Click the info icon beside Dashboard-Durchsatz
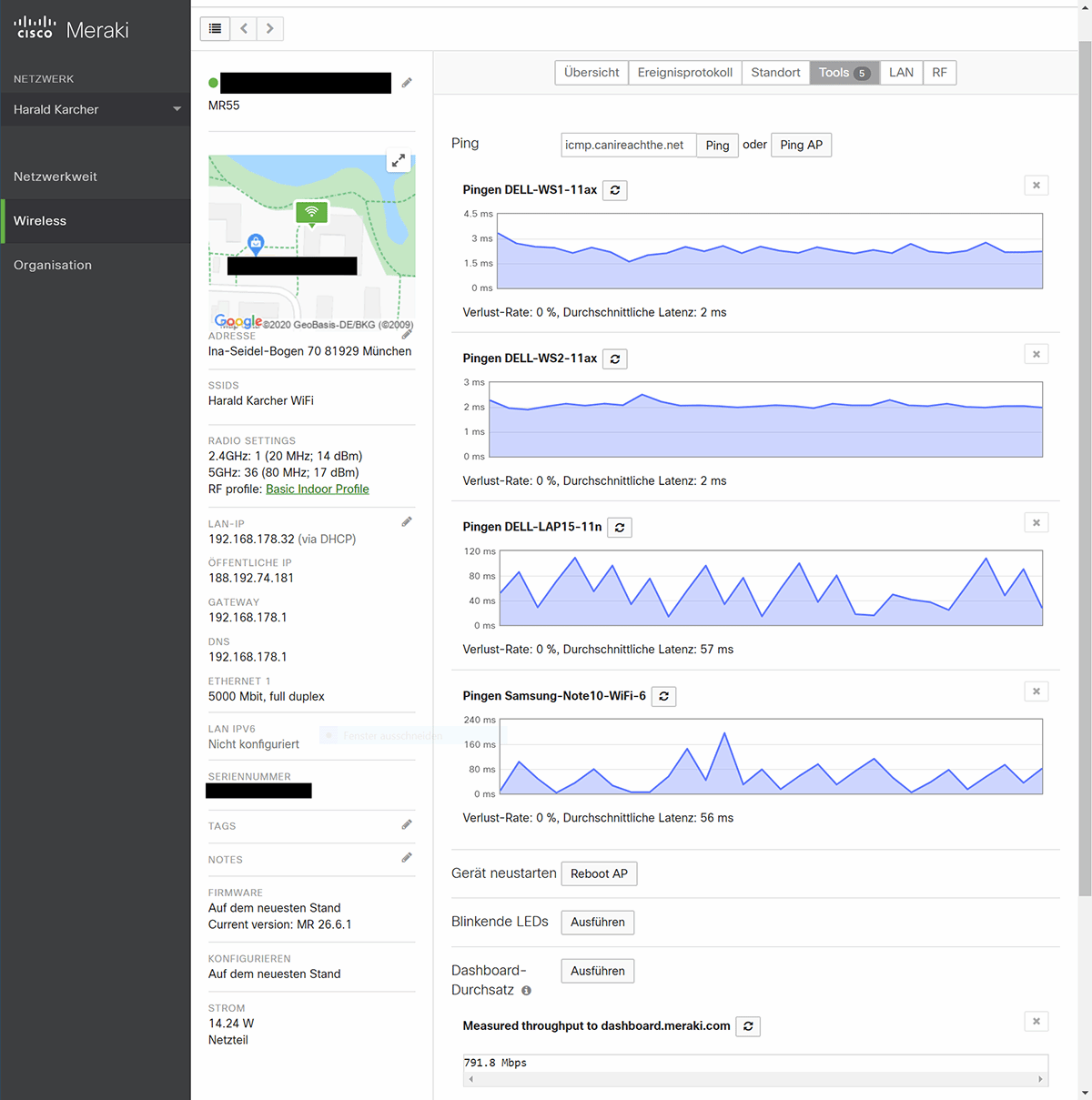 click(526, 990)
